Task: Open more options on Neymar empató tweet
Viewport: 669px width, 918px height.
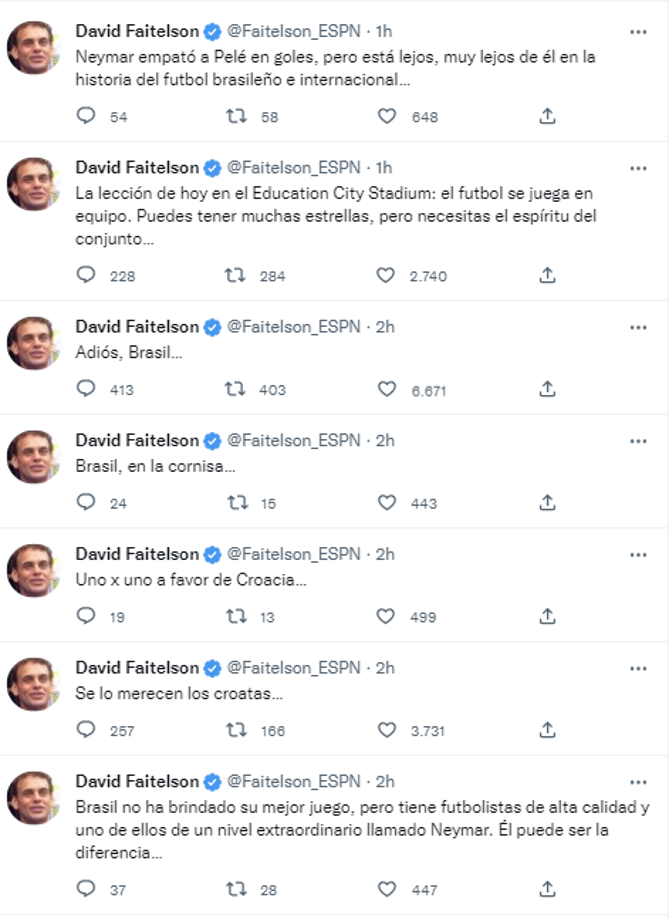Action: pyautogui.click(x=638, y=32)
